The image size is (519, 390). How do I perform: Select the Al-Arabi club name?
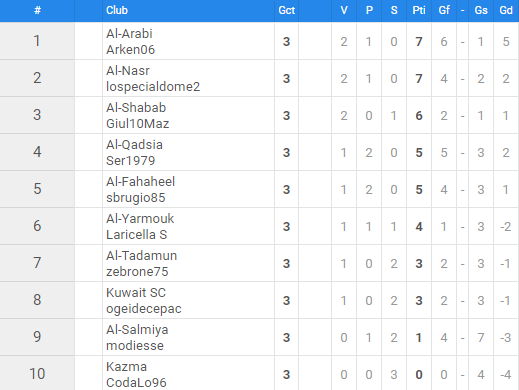point(129,34)
